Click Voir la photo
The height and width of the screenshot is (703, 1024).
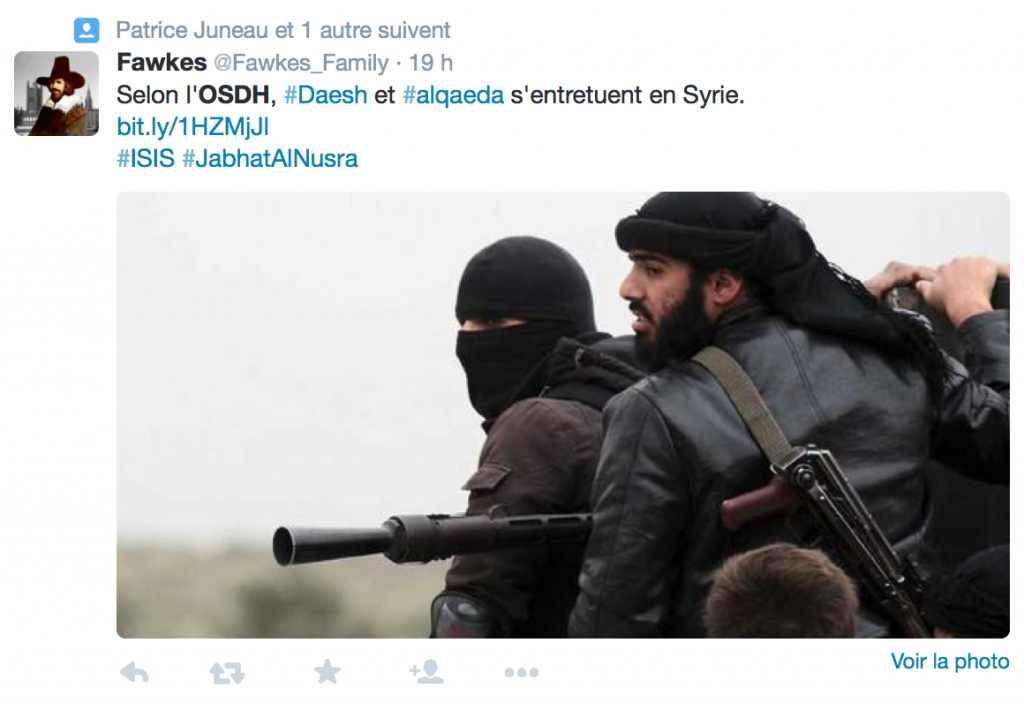point(950,661)
